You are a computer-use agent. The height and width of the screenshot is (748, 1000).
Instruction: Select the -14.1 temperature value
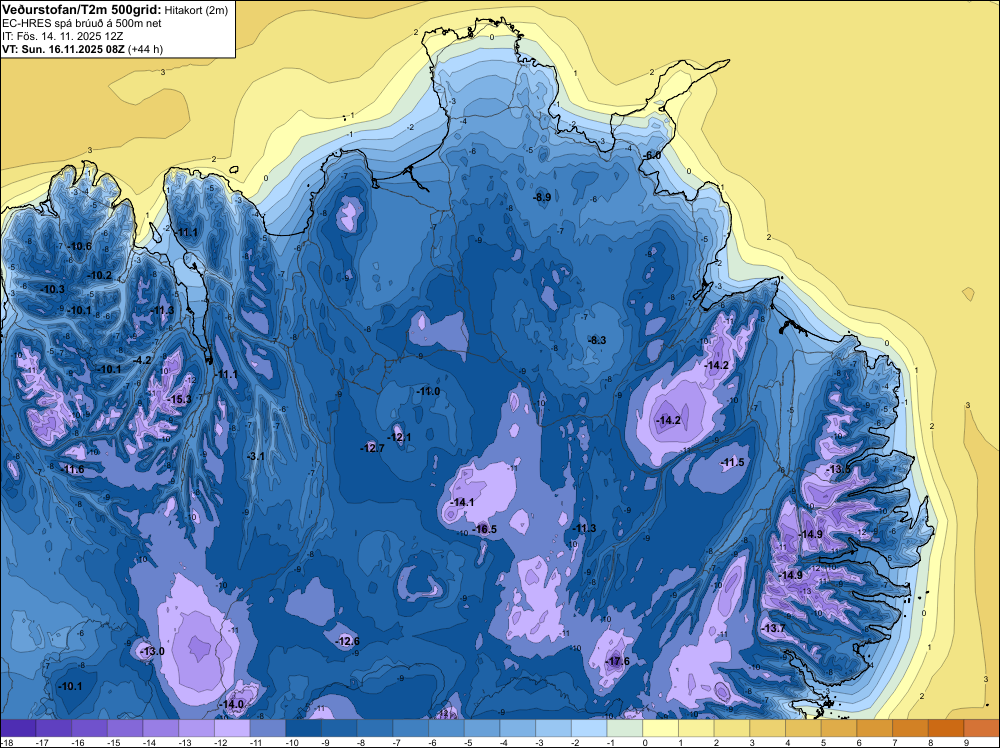[x=462, y=502]
